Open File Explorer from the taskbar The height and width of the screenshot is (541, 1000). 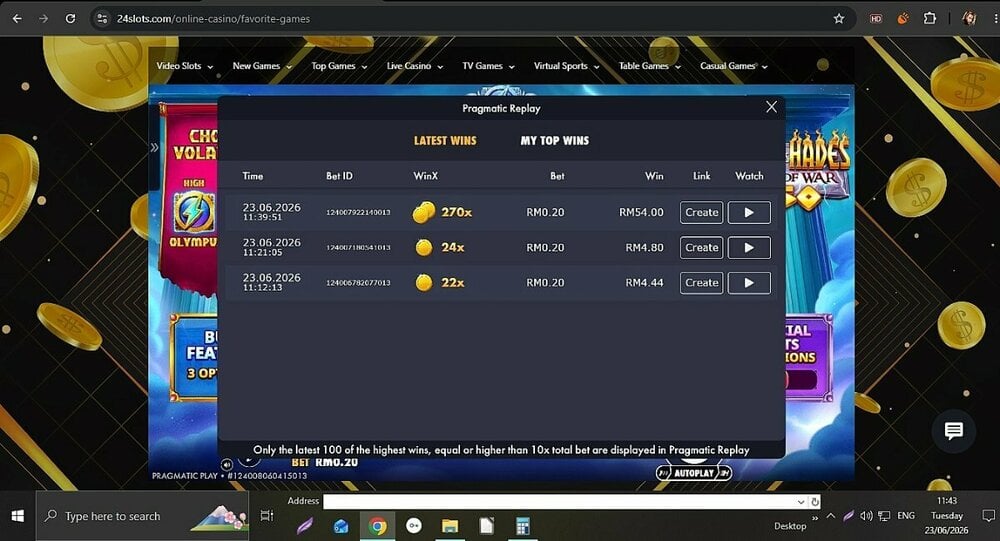(450, 526)
